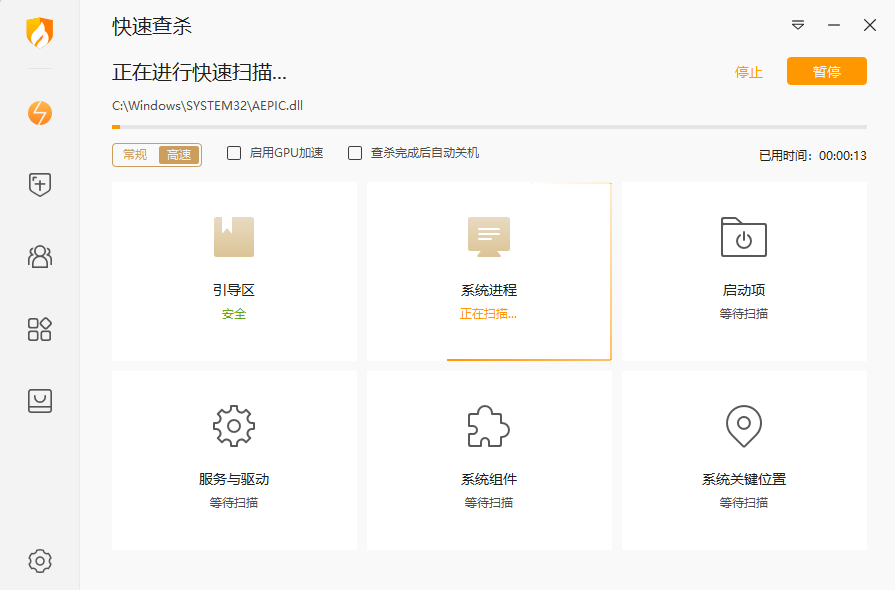The image size is (895, 590).
Task: Click the 系统关键位置 location pin icon
Action: [742, 424]
